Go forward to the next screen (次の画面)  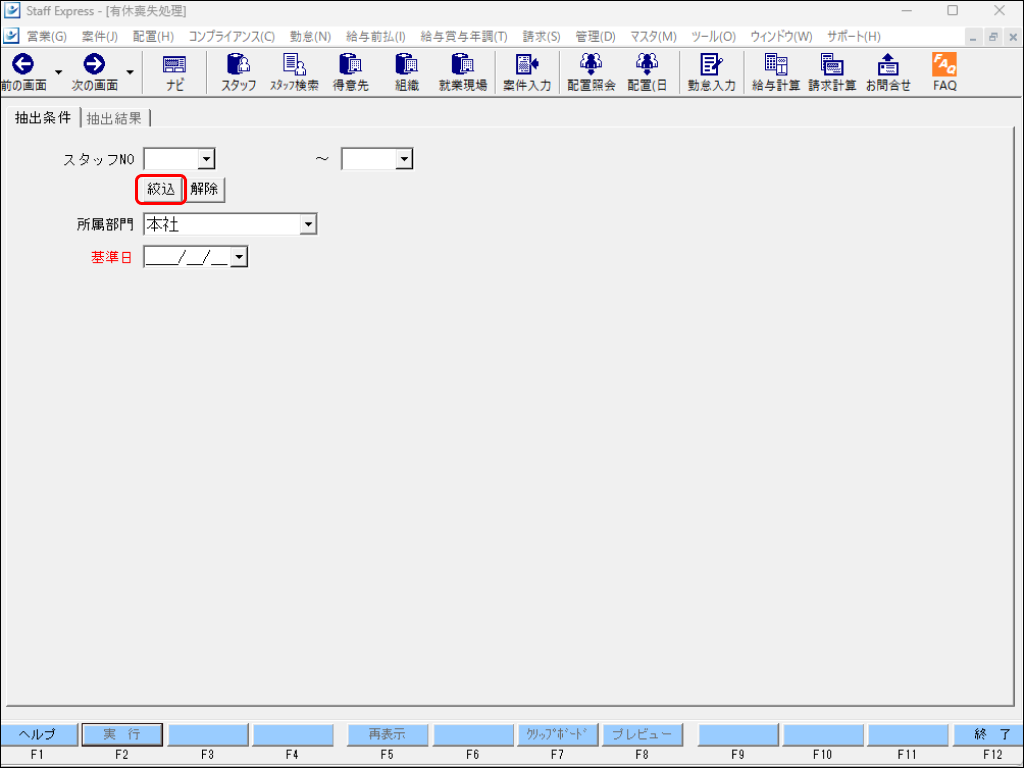coord(95,72)
